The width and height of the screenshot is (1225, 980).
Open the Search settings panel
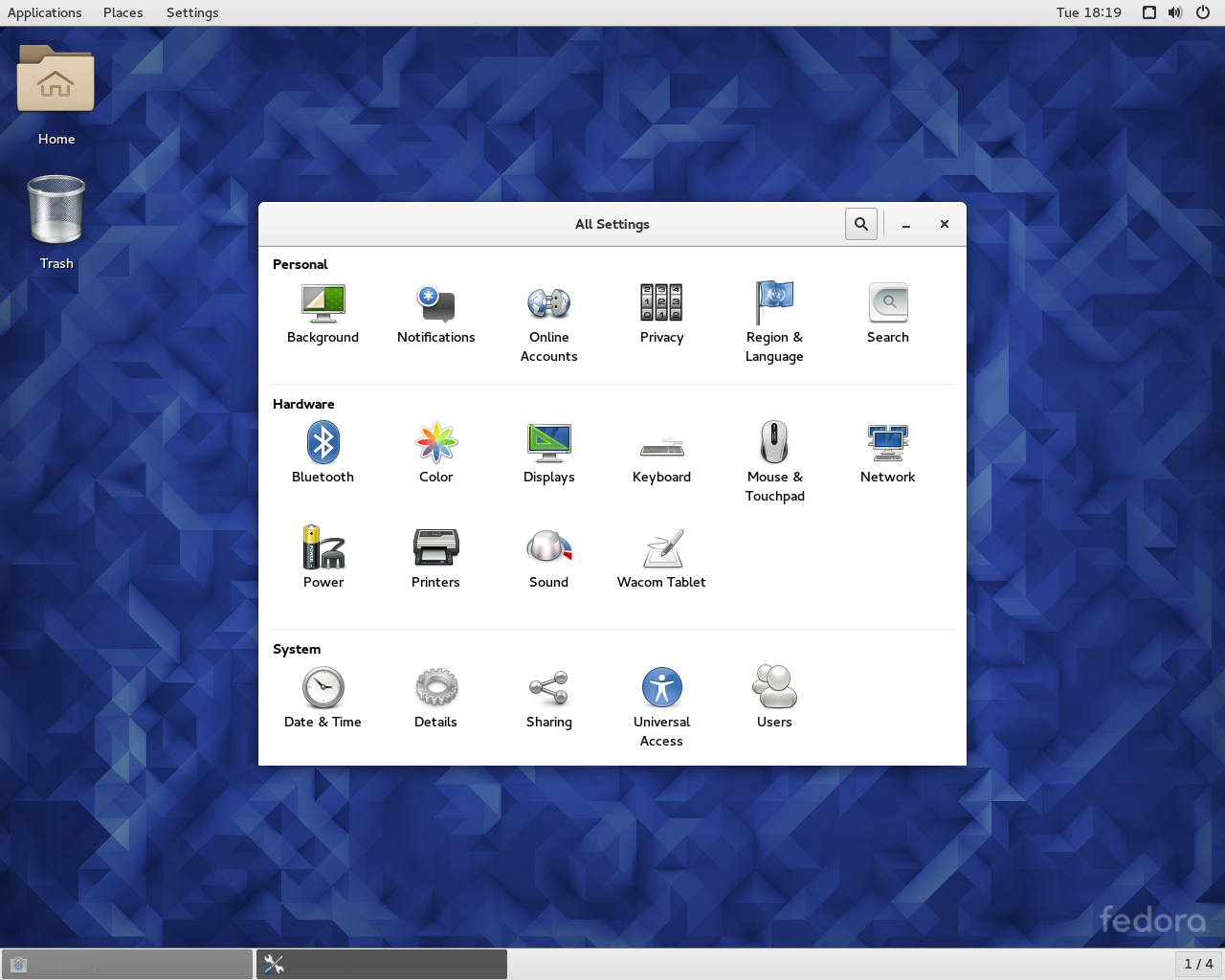888,313
